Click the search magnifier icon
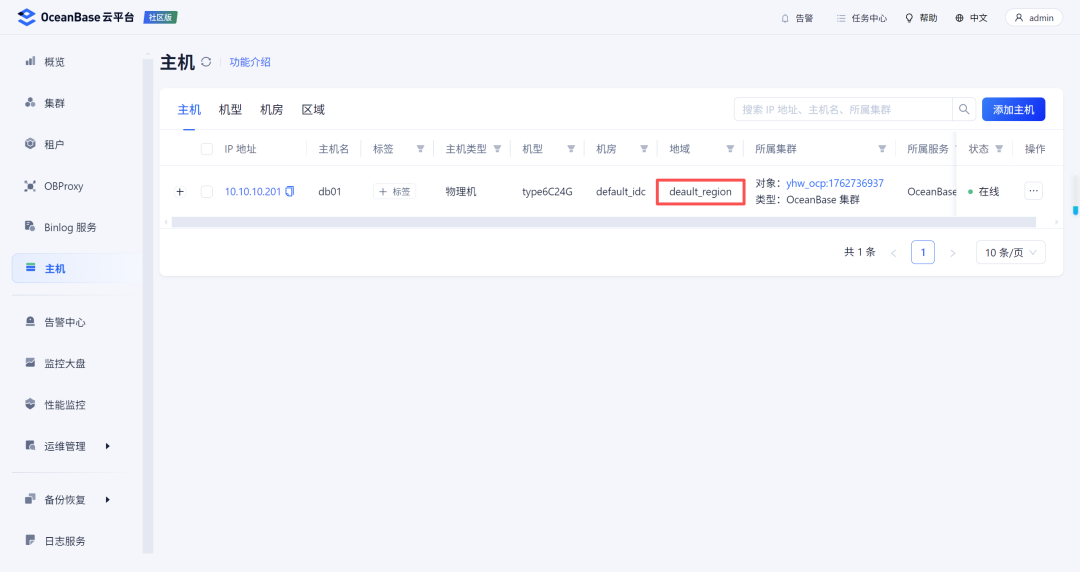The image size is (1080, 572). point(964,109)
